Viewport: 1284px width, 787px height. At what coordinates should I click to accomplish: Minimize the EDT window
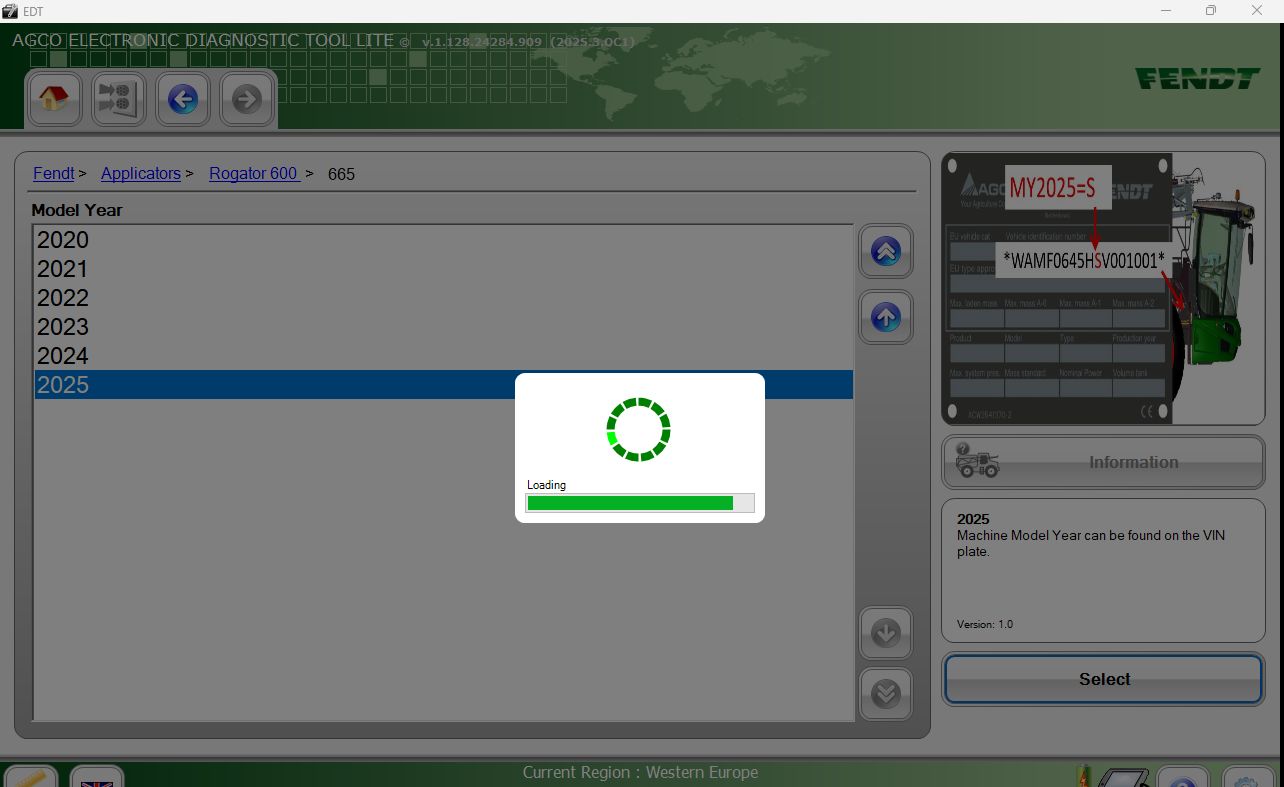tap(1166, 11)
